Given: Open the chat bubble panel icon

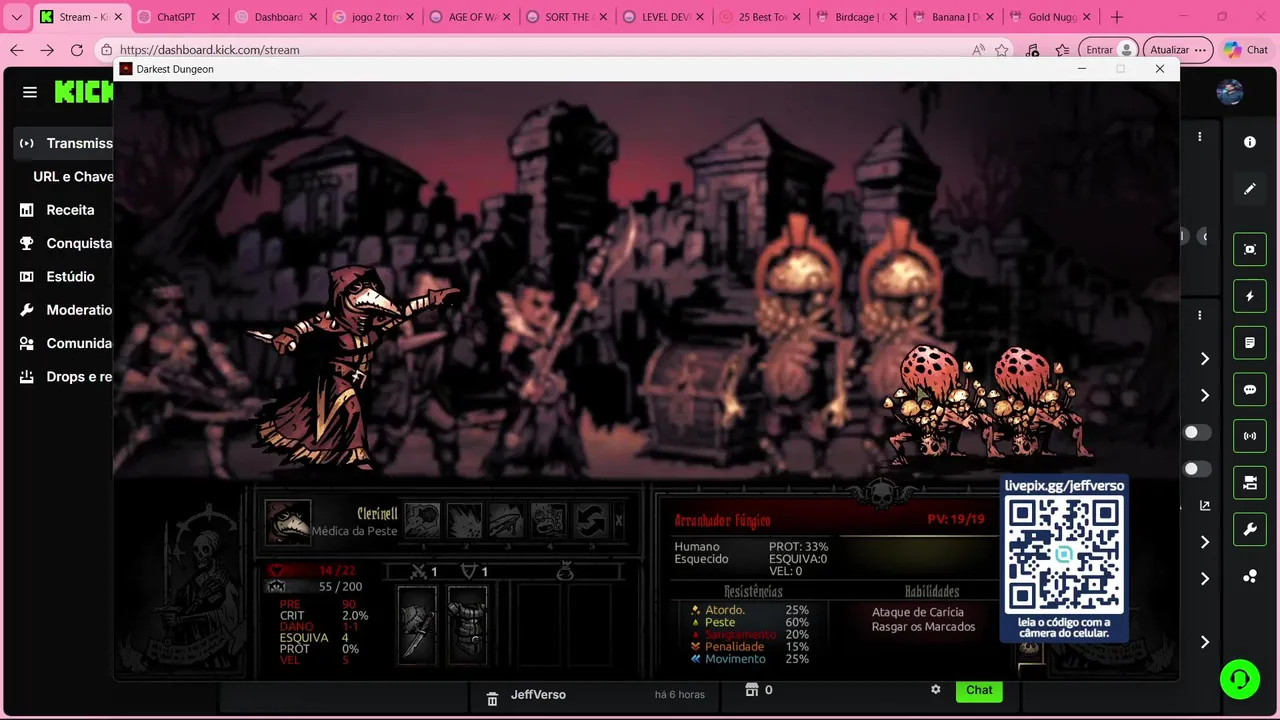Looking at the screenshot, I should [1250, 390].
